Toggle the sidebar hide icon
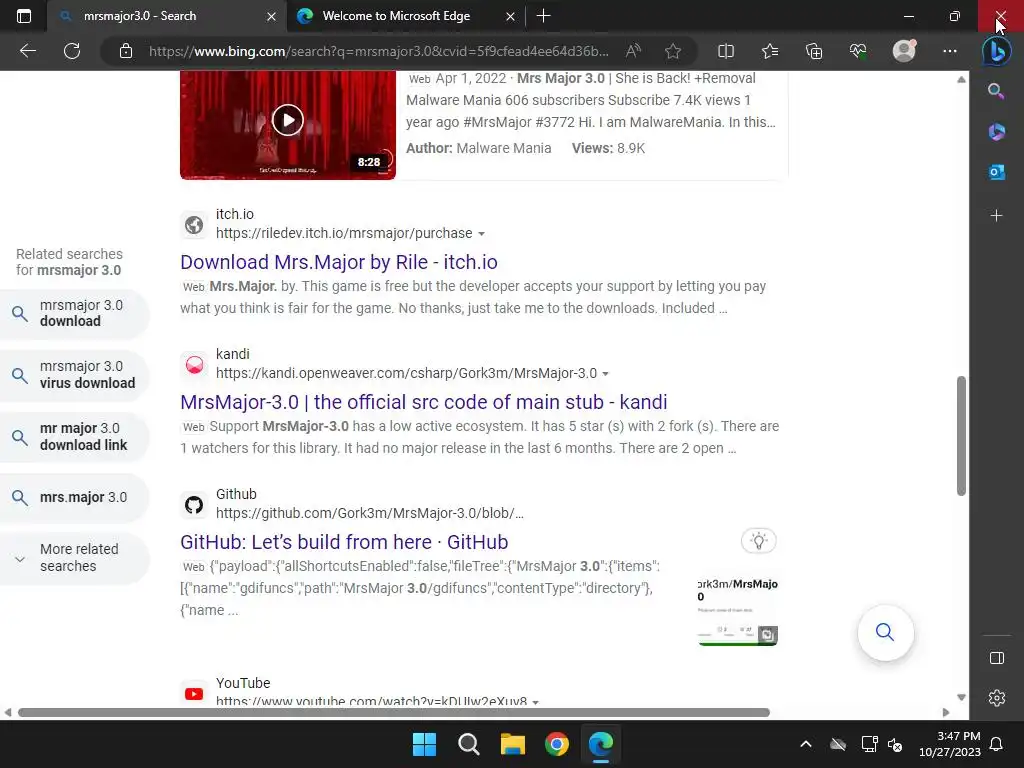Screen dimensions: 1024x768 point(997,658)
